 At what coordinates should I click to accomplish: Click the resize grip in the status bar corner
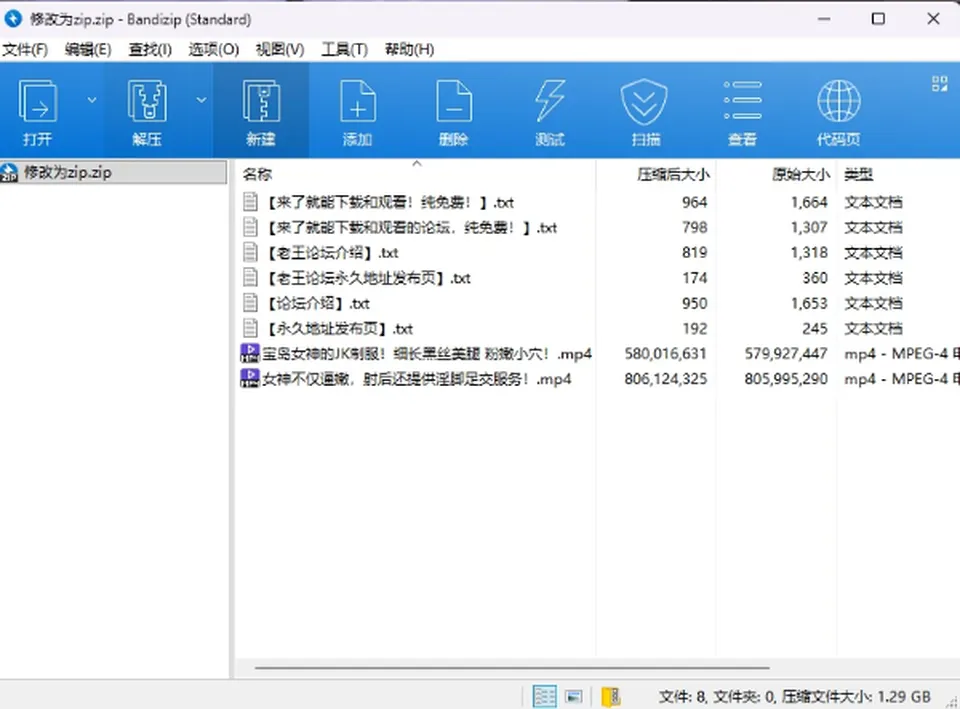click(952, 702)
